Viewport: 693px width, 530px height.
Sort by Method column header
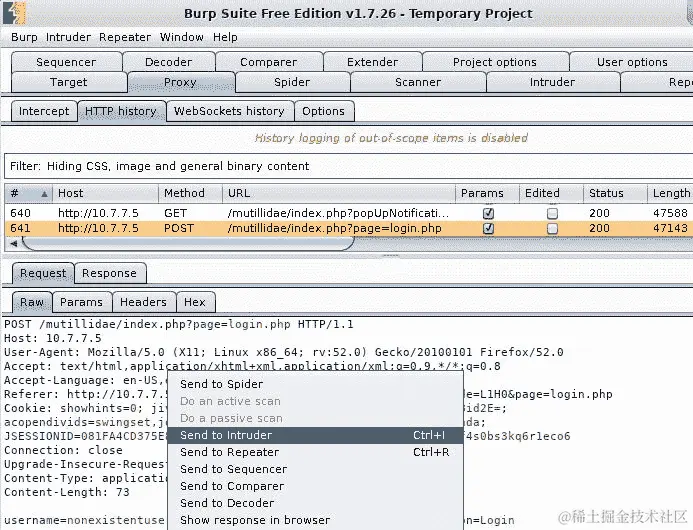coord(190,193)
